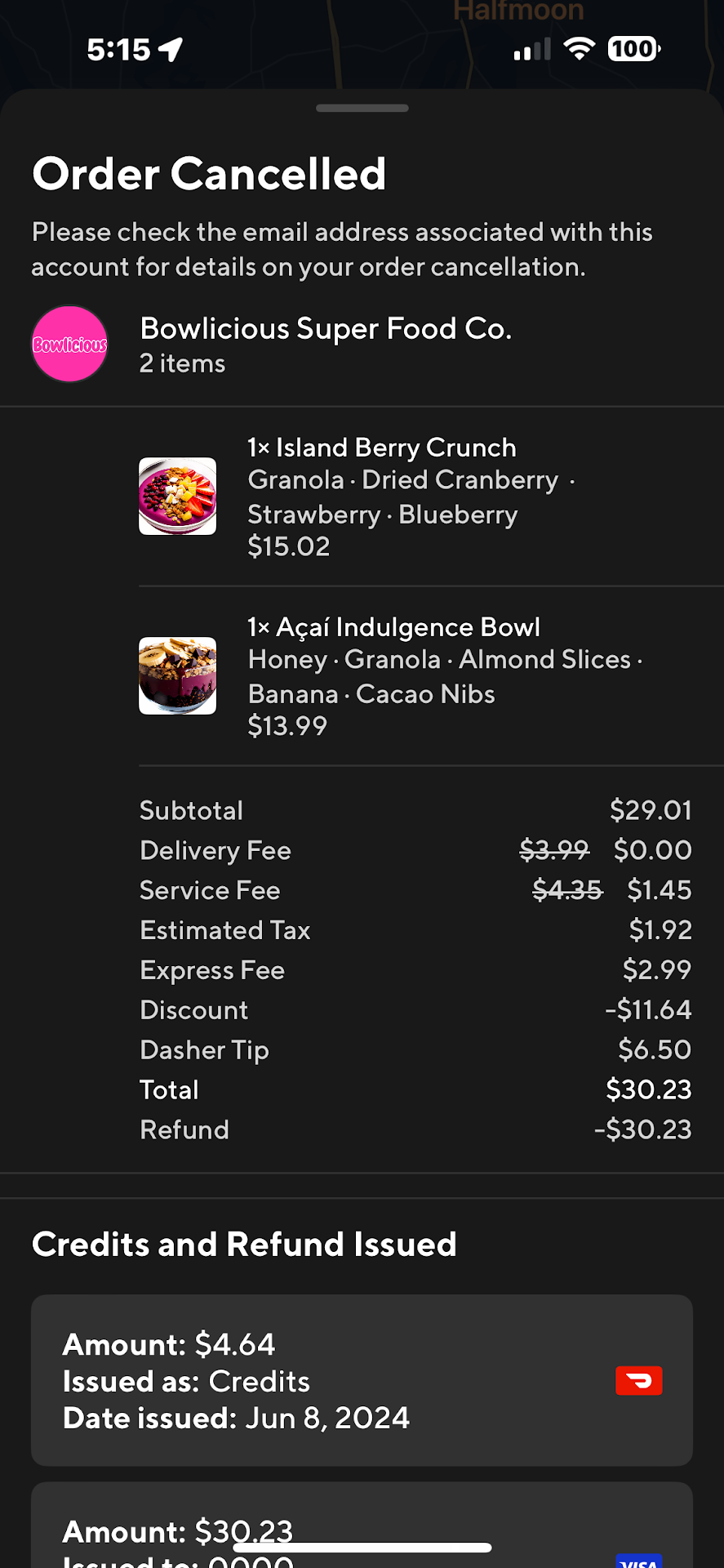Tap the Visa card icon

point(638,1560)
